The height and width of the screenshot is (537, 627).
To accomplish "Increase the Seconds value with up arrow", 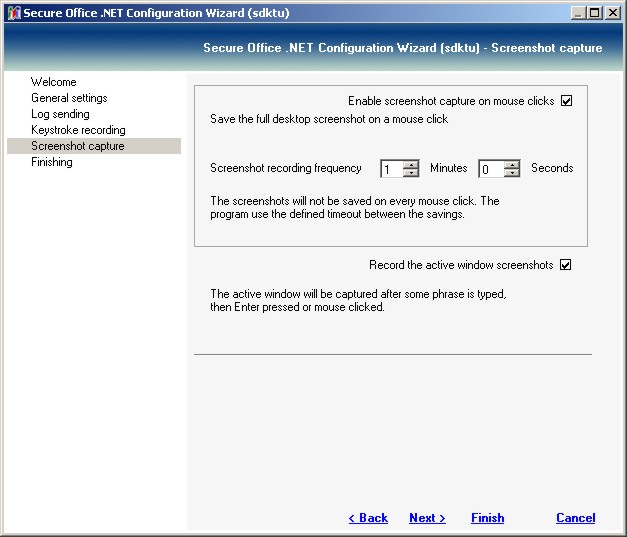I will [512, 164].
